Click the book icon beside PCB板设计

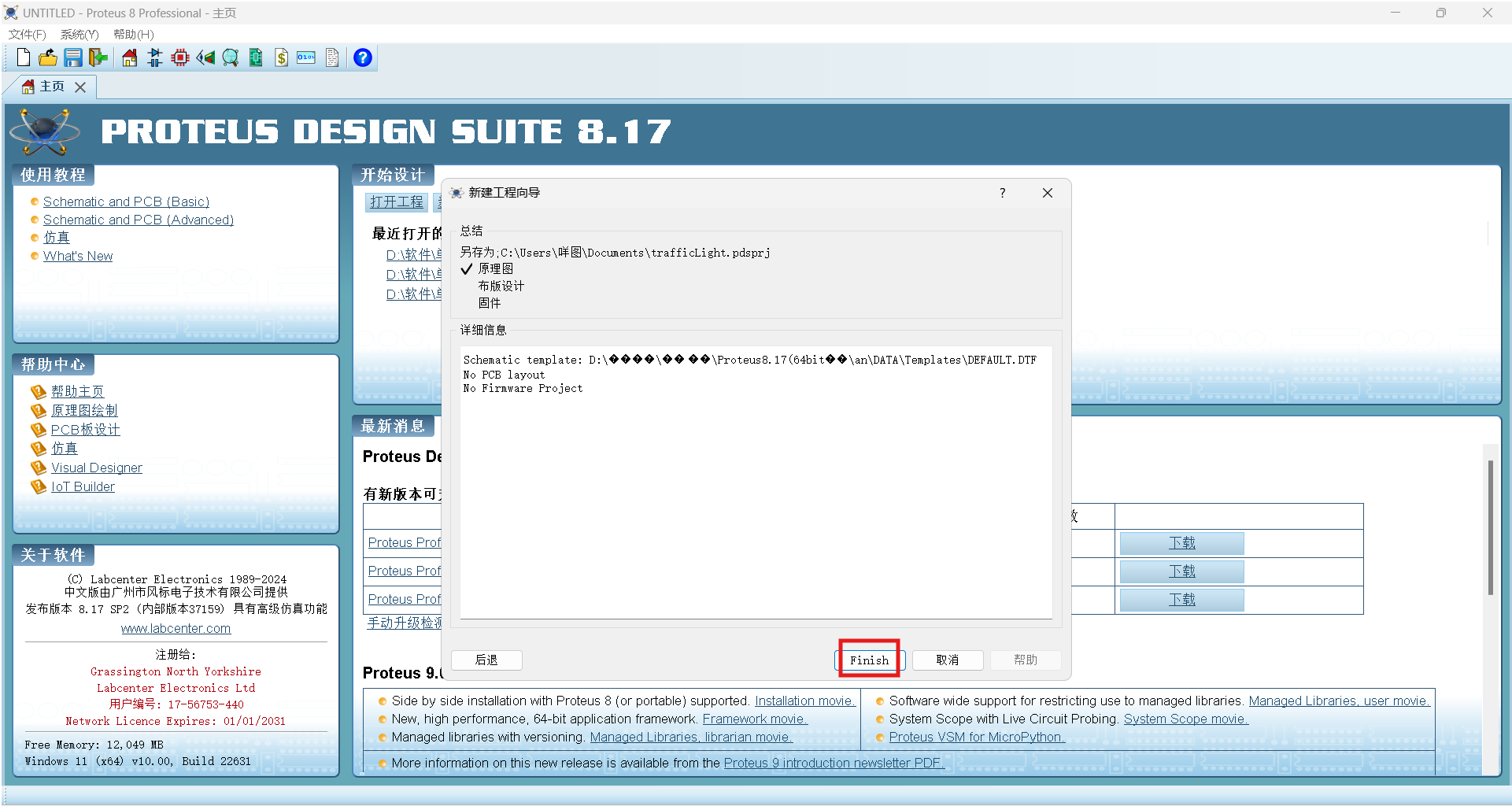click(x=39, y=430)
